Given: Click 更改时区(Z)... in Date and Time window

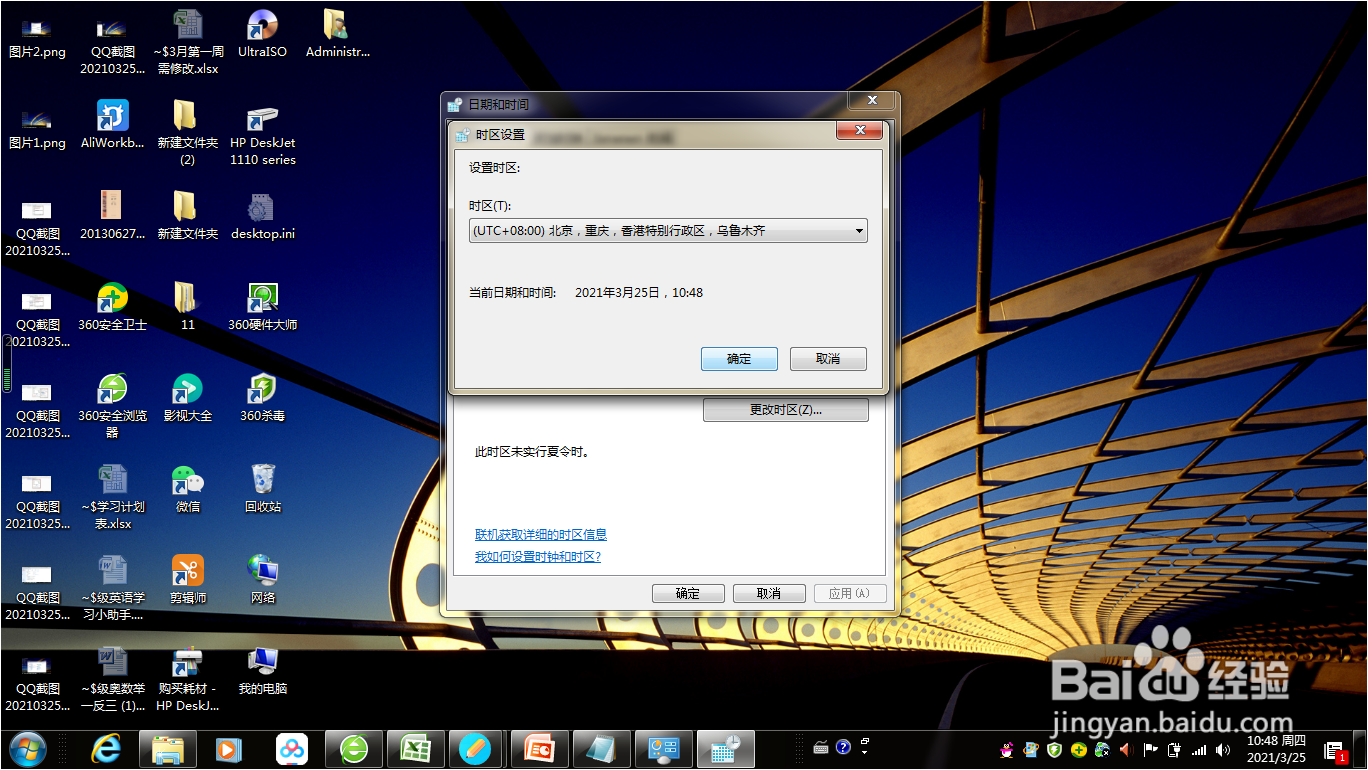Looking at the screenshot, I should 786,410.
